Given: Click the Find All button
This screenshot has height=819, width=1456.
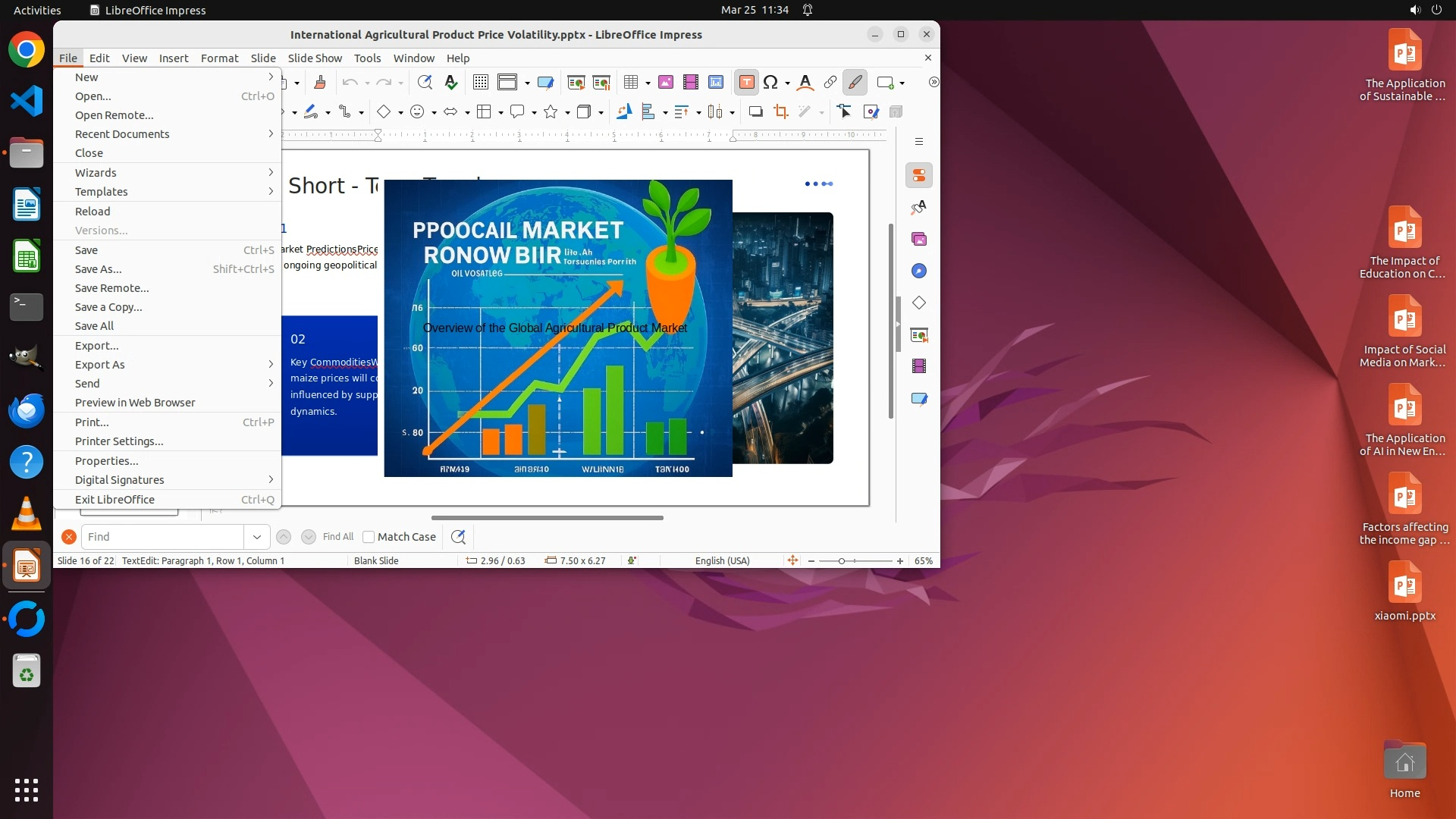Looking at the screenshot, I should pyautogui.click(x=337, y=537).
